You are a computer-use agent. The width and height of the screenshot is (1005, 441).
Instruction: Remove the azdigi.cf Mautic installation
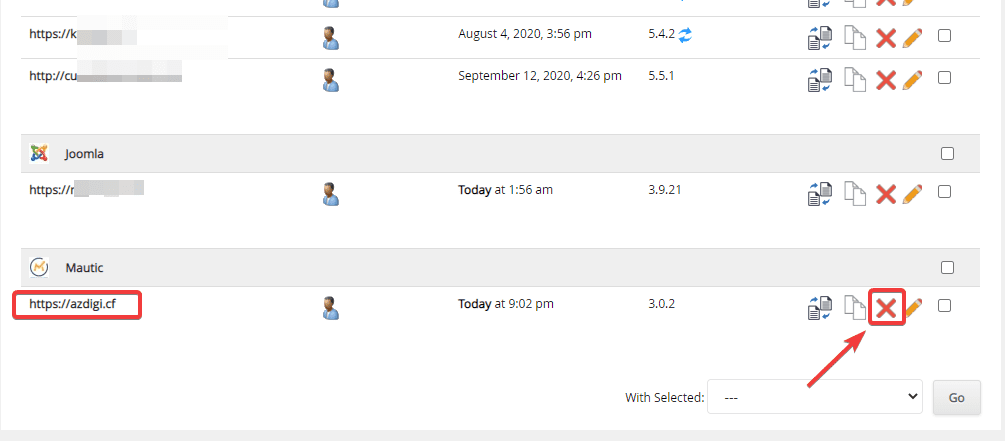[885, 307]
